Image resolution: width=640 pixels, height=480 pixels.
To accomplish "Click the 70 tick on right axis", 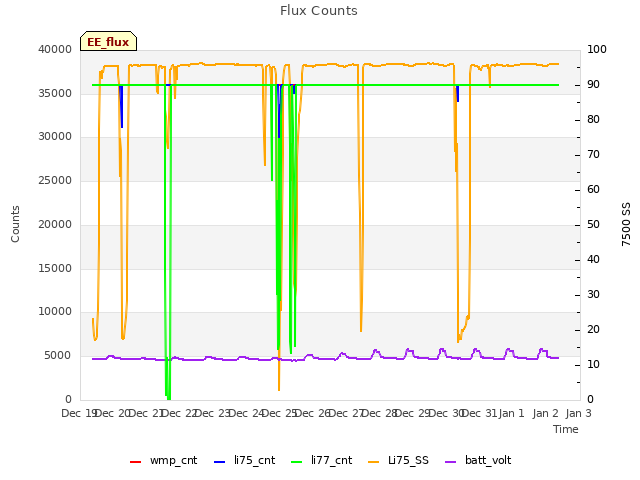I will pyautogui.click(x=593, y=155).
